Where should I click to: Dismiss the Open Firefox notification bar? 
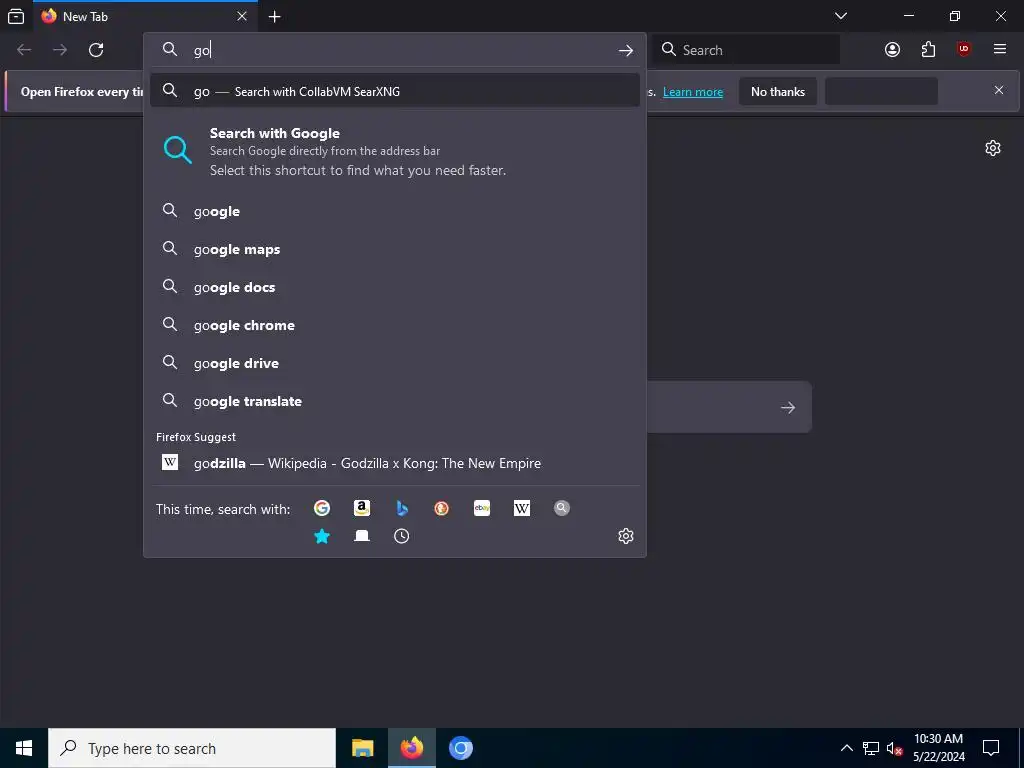(x=999, y=90)
